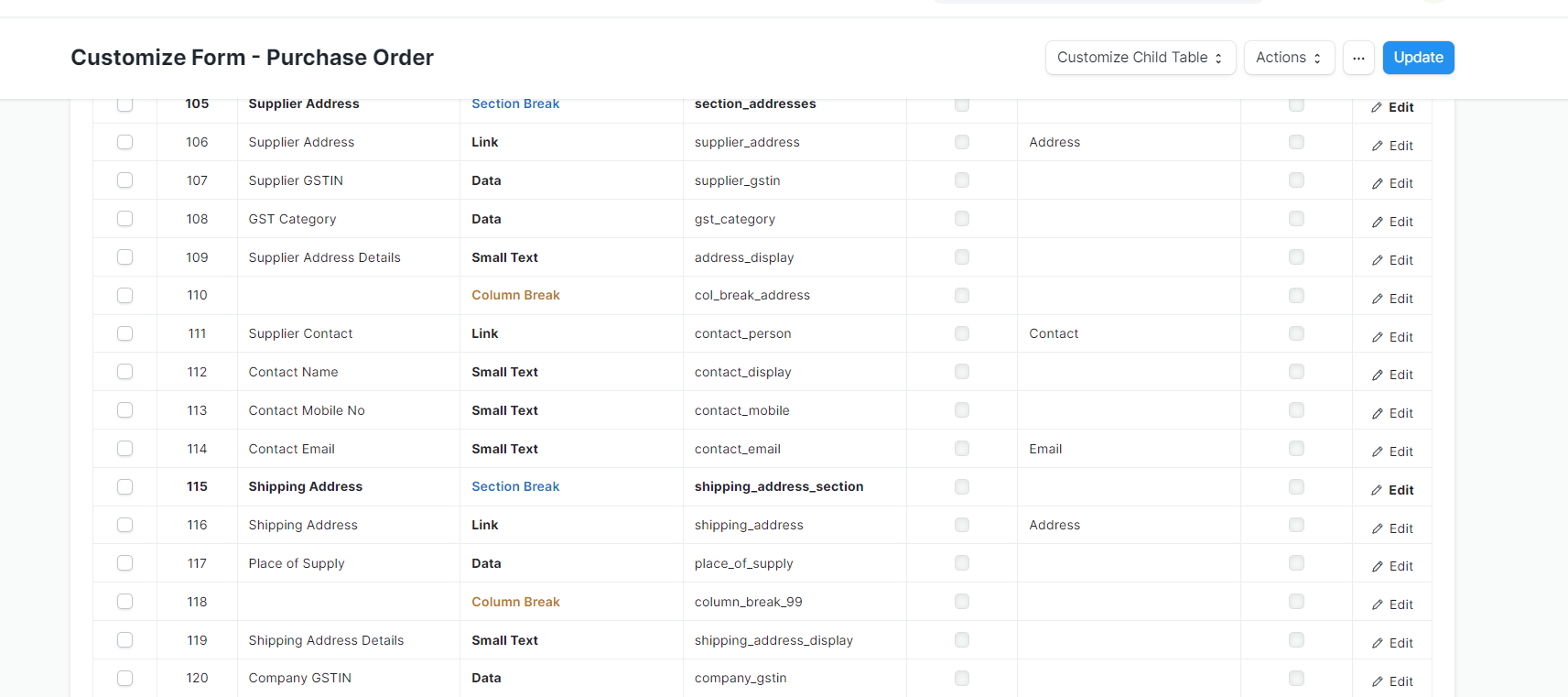1568x697 pixels.
Task: Open the three-dots more options menu
Action: click(1358, 58)
